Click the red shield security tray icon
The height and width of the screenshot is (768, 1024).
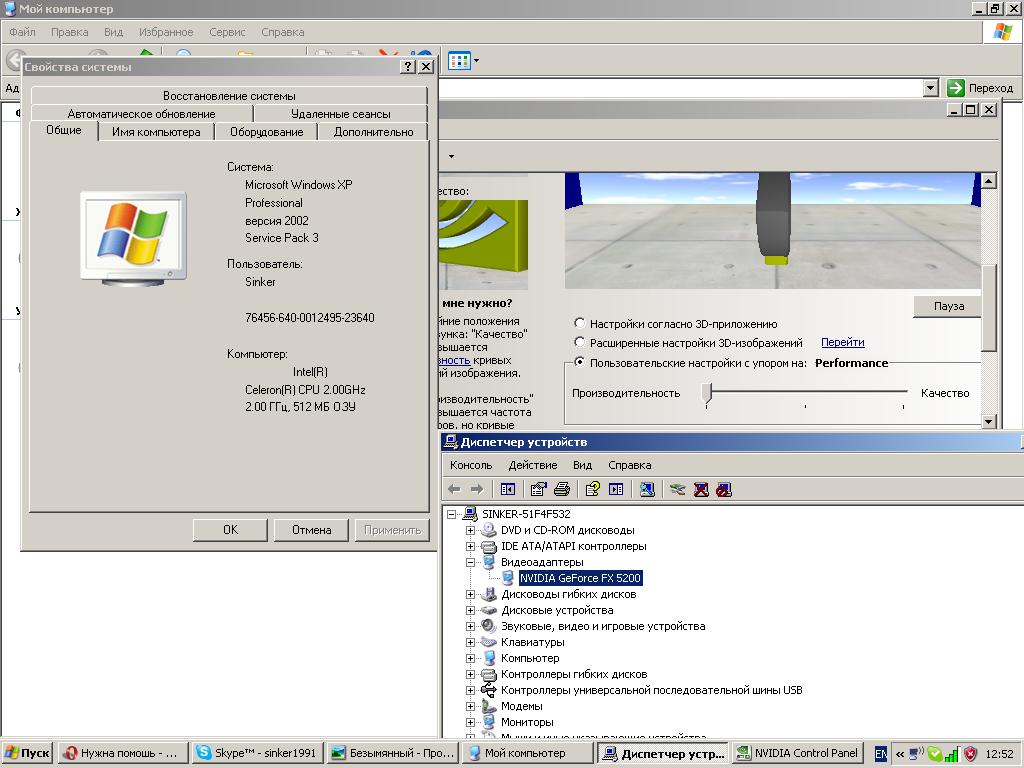tap(970, 754)
